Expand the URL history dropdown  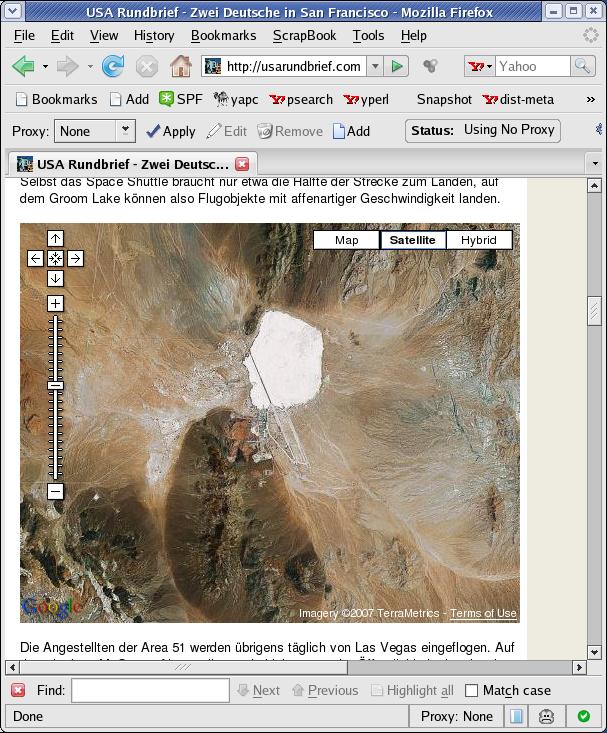(x=375, y=67)
